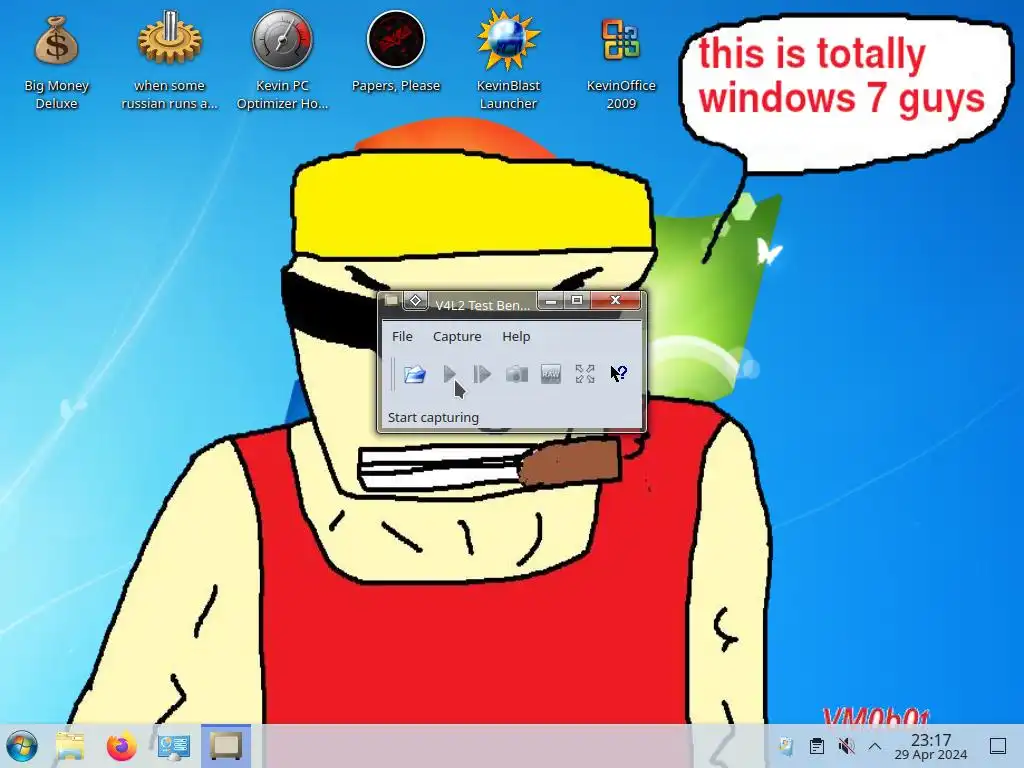The height and width of the screenshot is (768, 1024).
Task: Start capturing with the play icon
Action: pos(449,374)
